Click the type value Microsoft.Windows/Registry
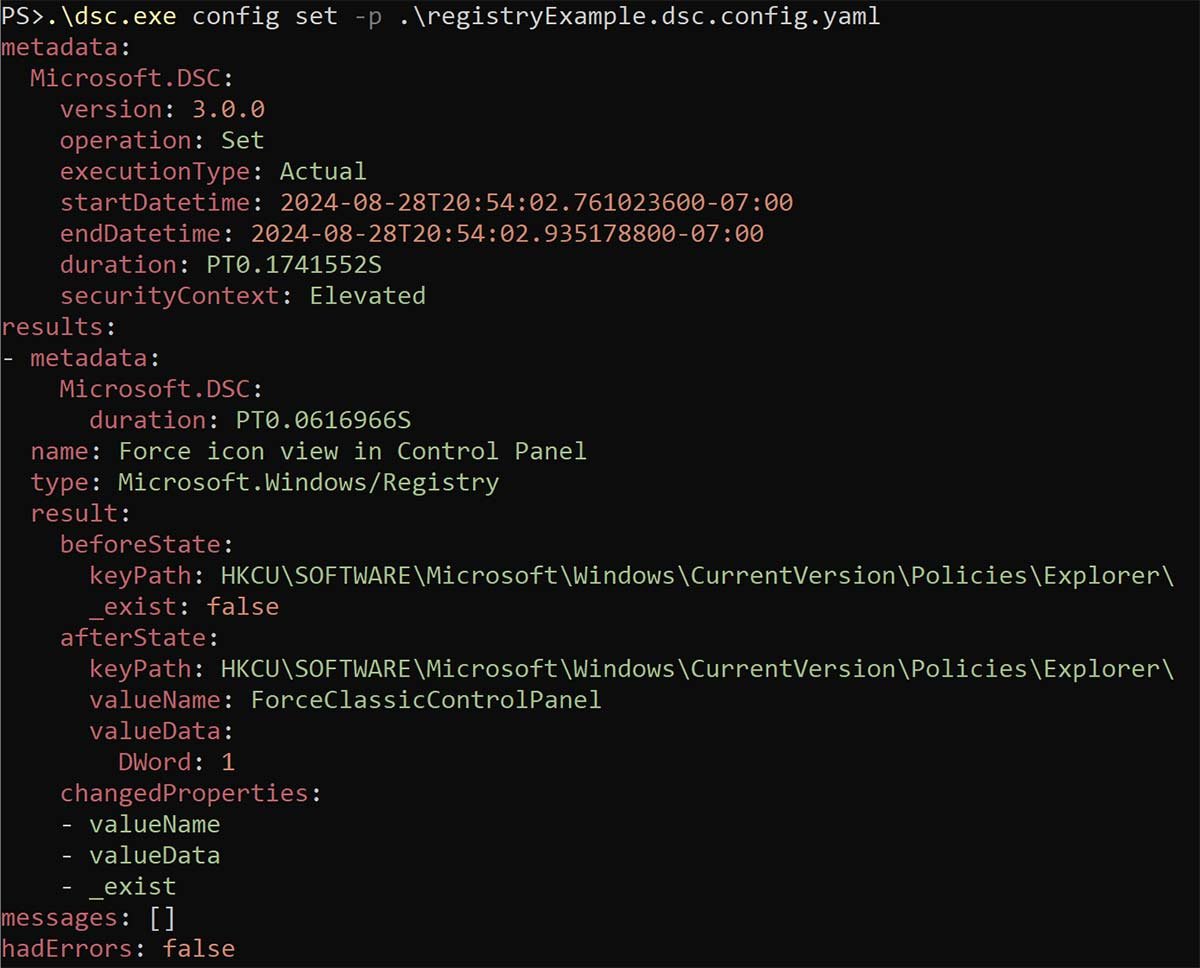This screenshot has width=1200, height=968. (x=308, y=482)
